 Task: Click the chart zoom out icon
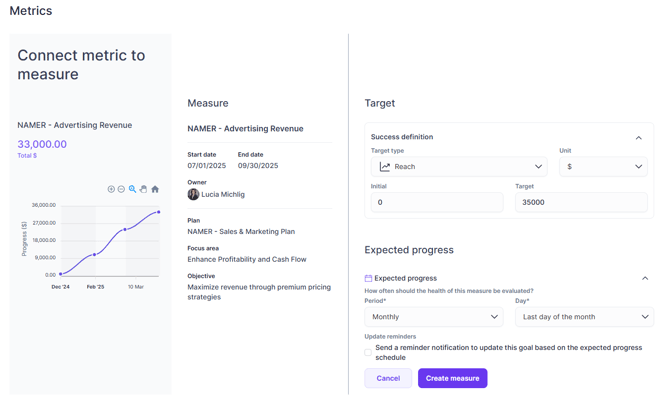[x=122, y=189]
